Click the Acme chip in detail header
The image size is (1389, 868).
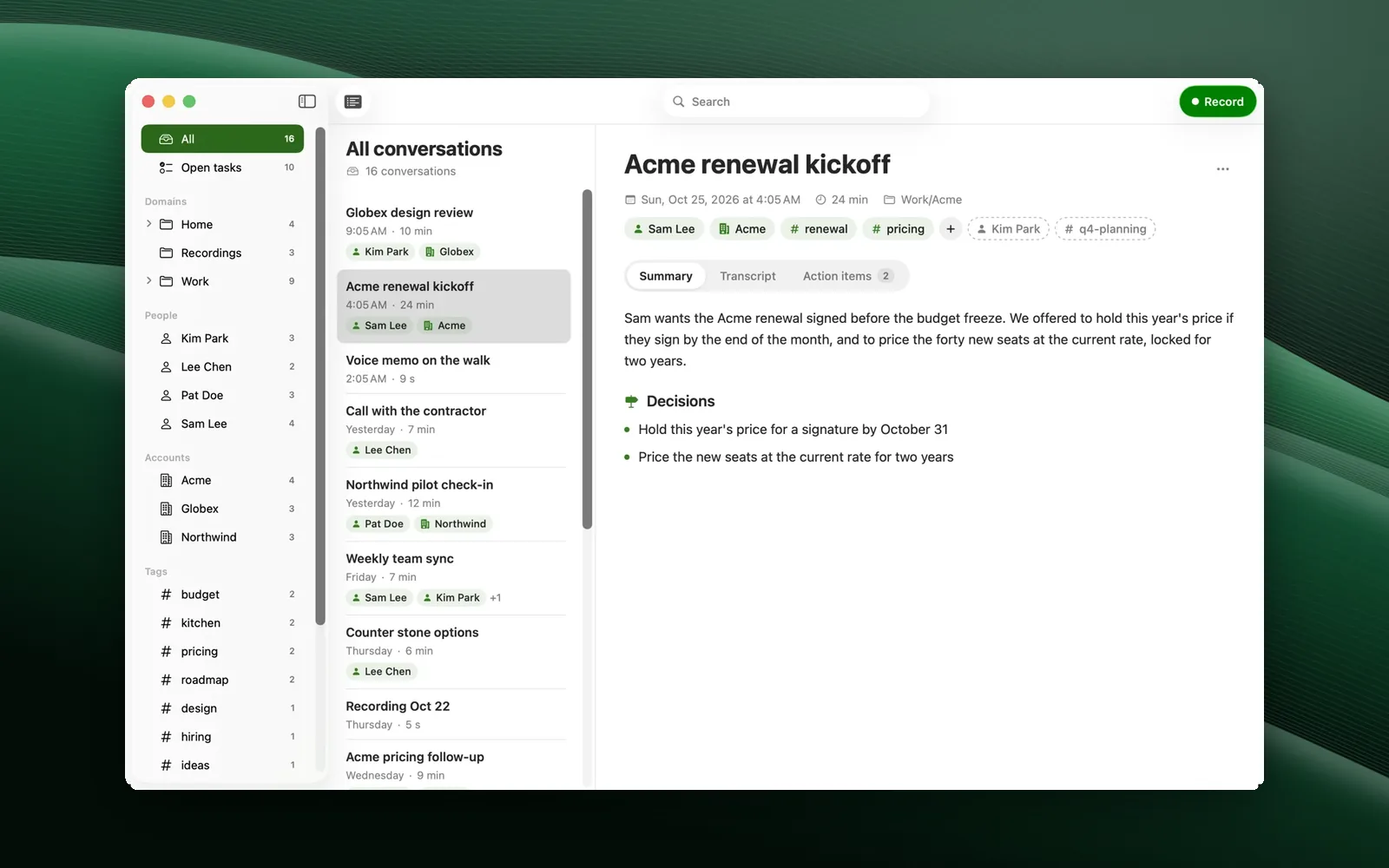[x=742, y=229]
